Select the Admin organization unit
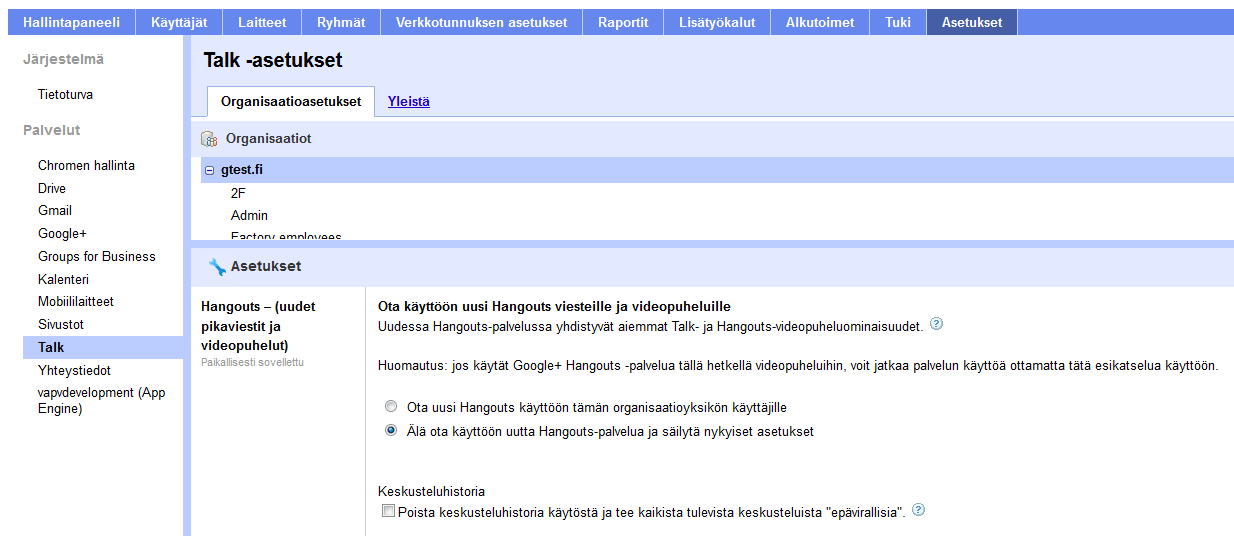 pyautogui.click(x=249, y=216)
